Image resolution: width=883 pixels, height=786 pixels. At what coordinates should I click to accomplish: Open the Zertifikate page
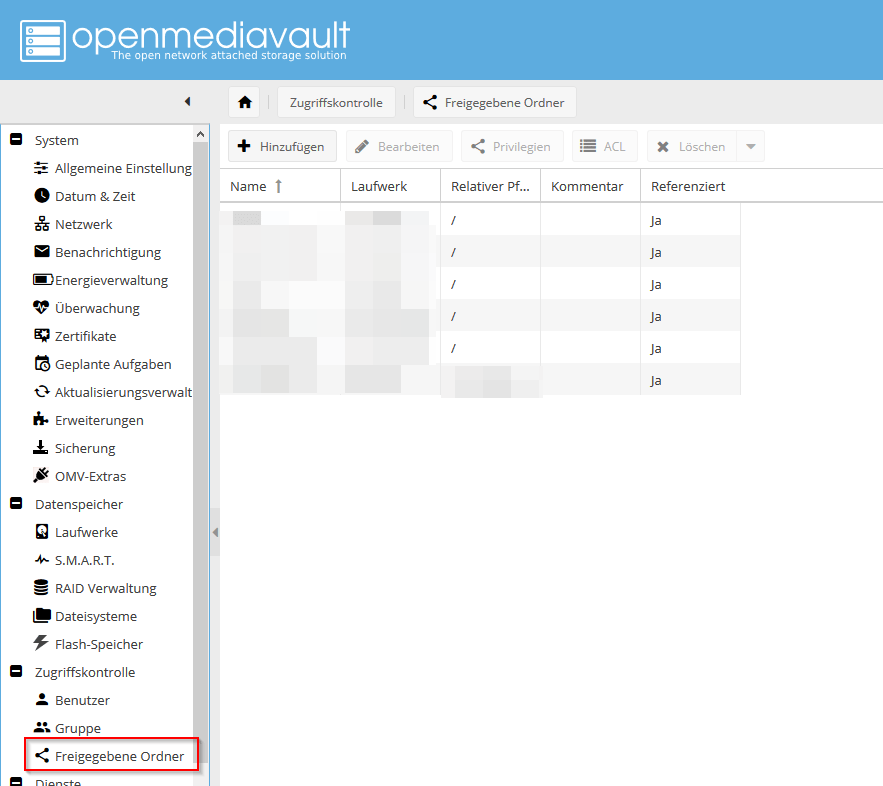(88, 336)
